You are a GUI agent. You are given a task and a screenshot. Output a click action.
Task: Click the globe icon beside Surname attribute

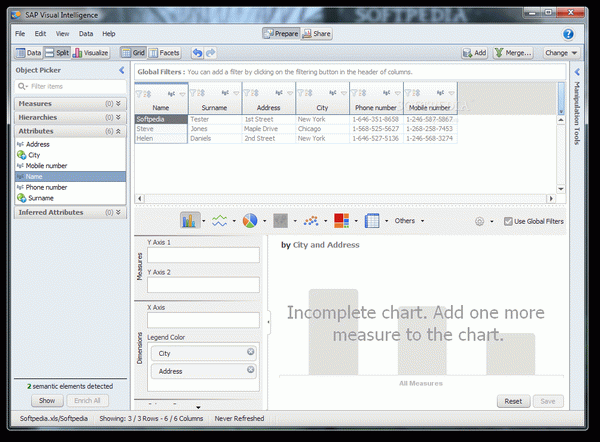[x=22, y=198]
